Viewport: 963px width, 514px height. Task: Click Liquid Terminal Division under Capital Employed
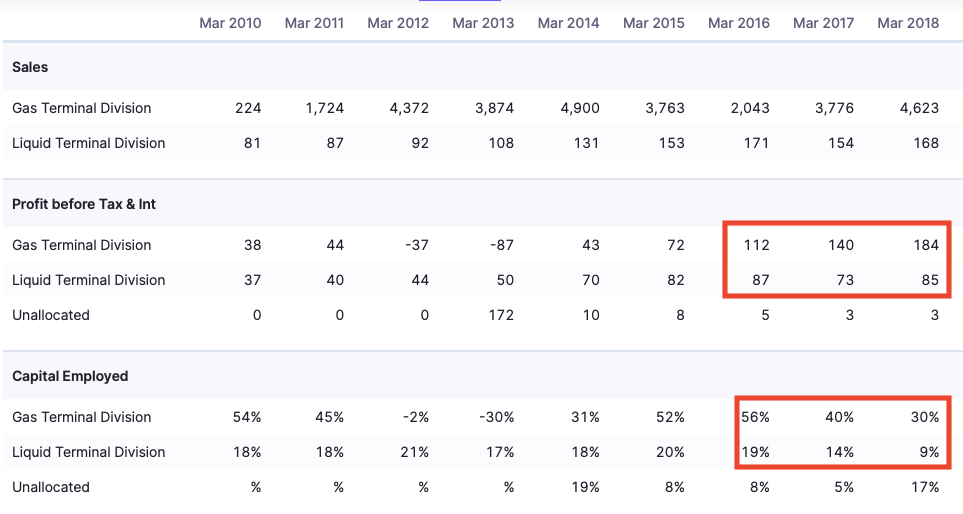[89, 452]
